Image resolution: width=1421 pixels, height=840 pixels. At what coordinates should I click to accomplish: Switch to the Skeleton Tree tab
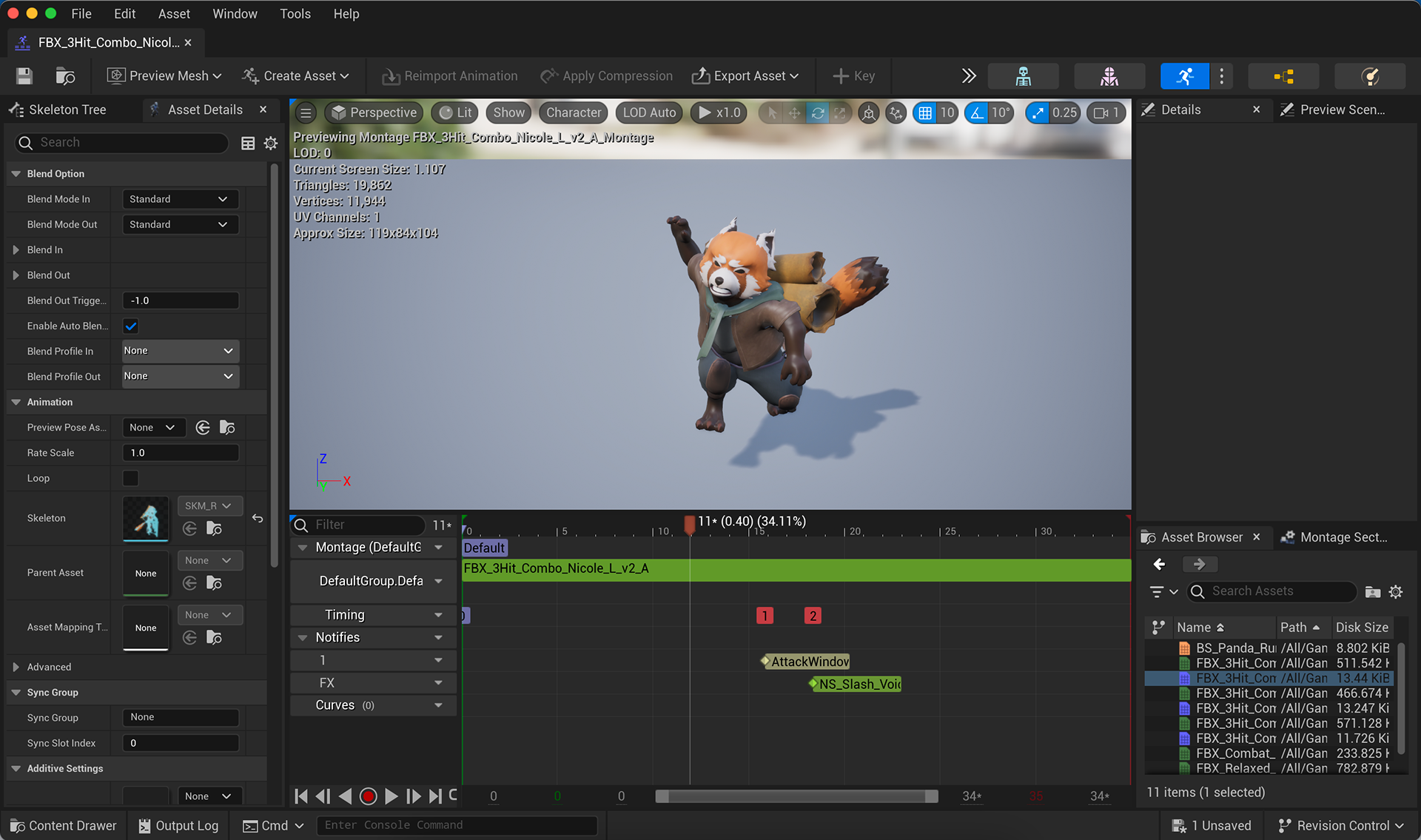coord(67,110)
